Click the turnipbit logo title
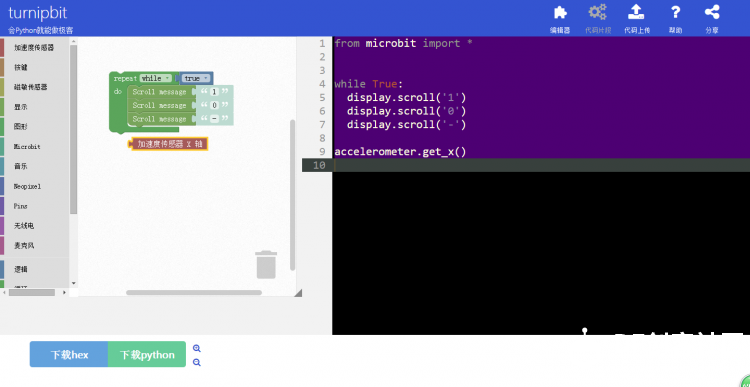750x387 pixels. point(38,13)
